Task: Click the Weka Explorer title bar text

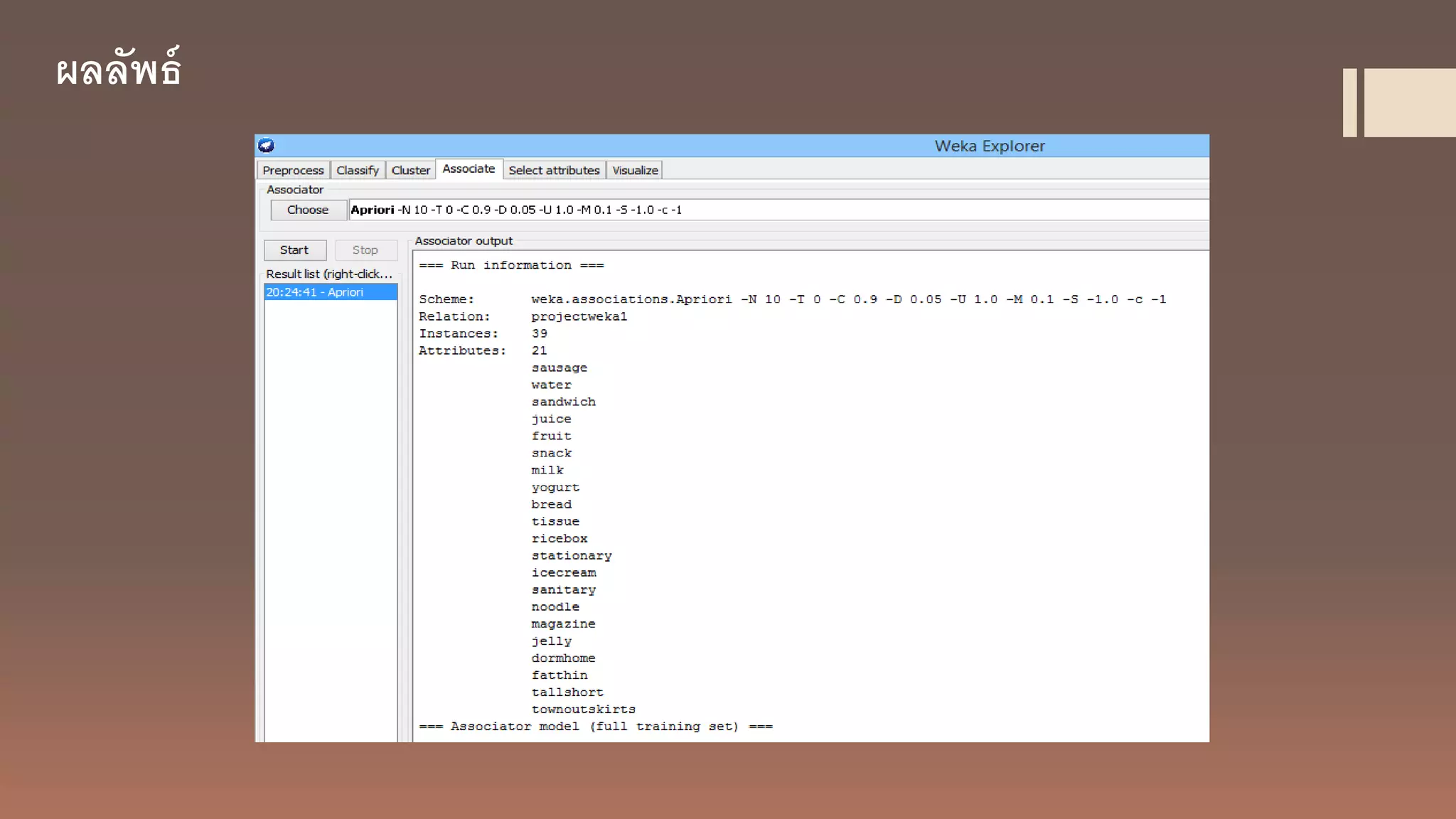Action: coord(989,146)
